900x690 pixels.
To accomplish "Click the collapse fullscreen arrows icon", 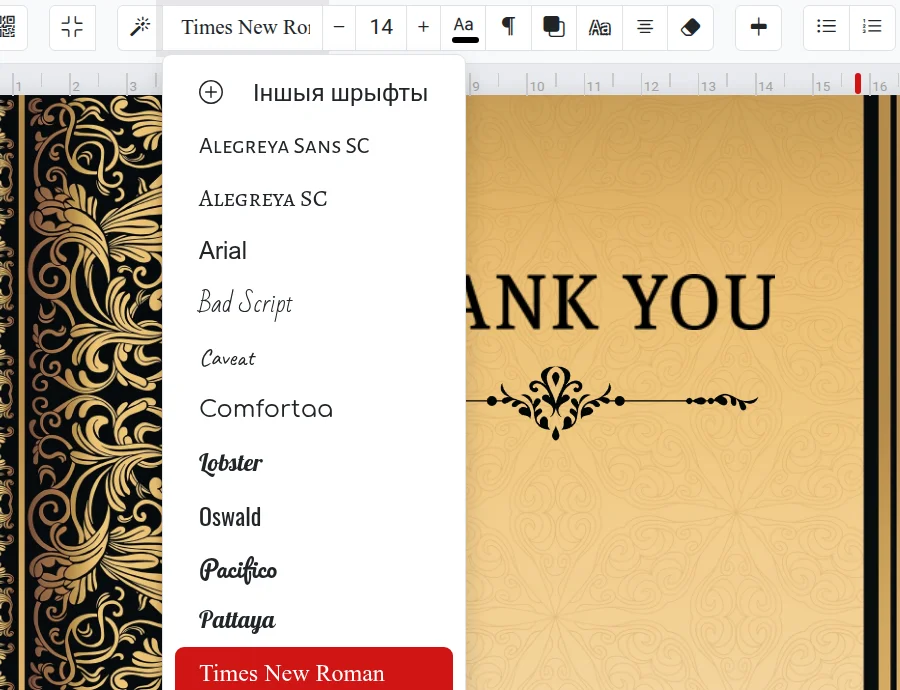I will (72, 27).
